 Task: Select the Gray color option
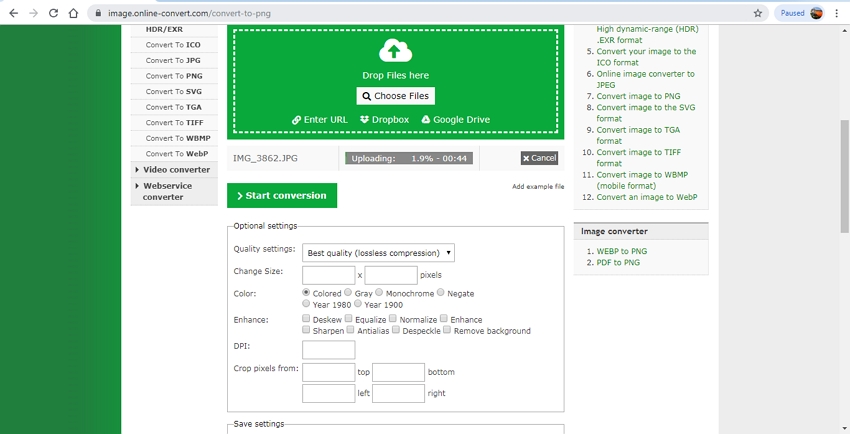349,293
